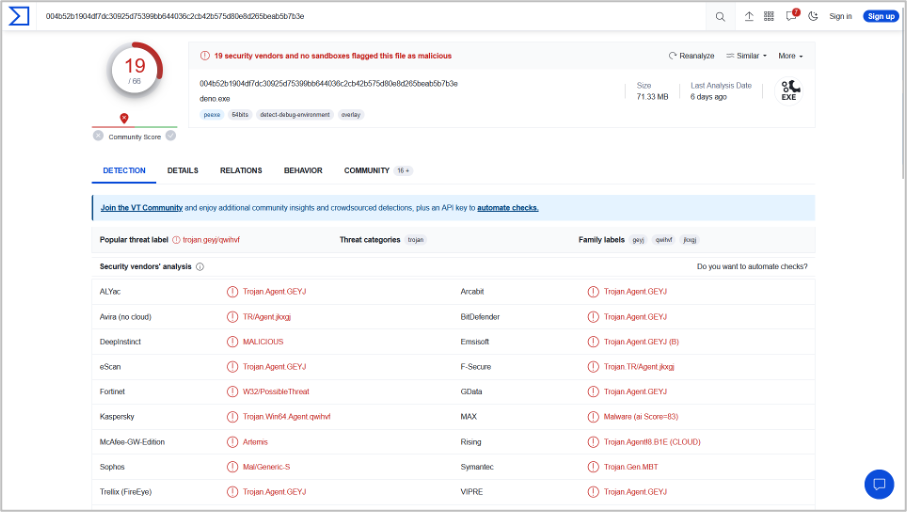Switch to the DETAILS tab

[182, 170]
